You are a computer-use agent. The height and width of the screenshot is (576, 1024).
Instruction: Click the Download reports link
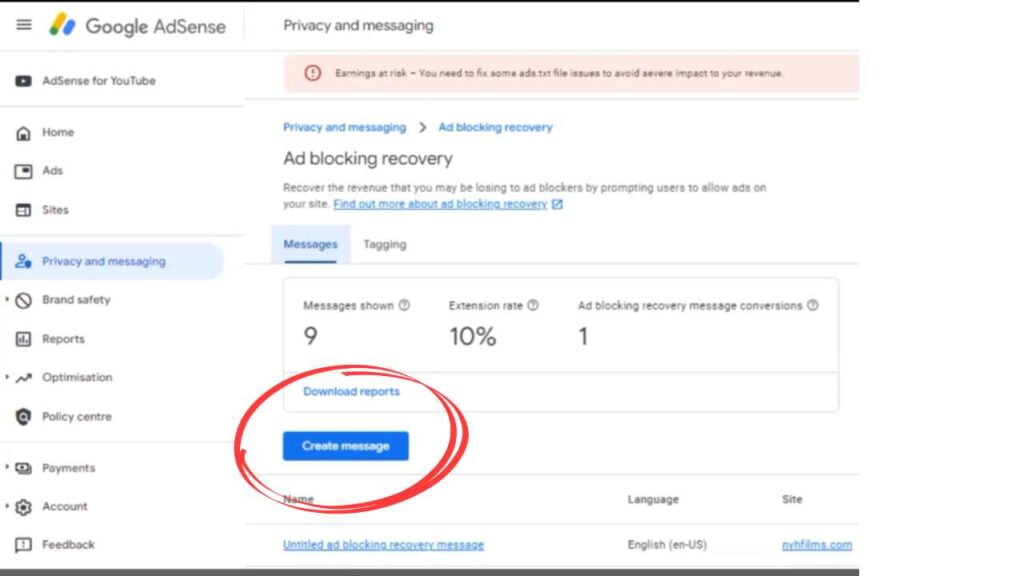coord(351,392)
